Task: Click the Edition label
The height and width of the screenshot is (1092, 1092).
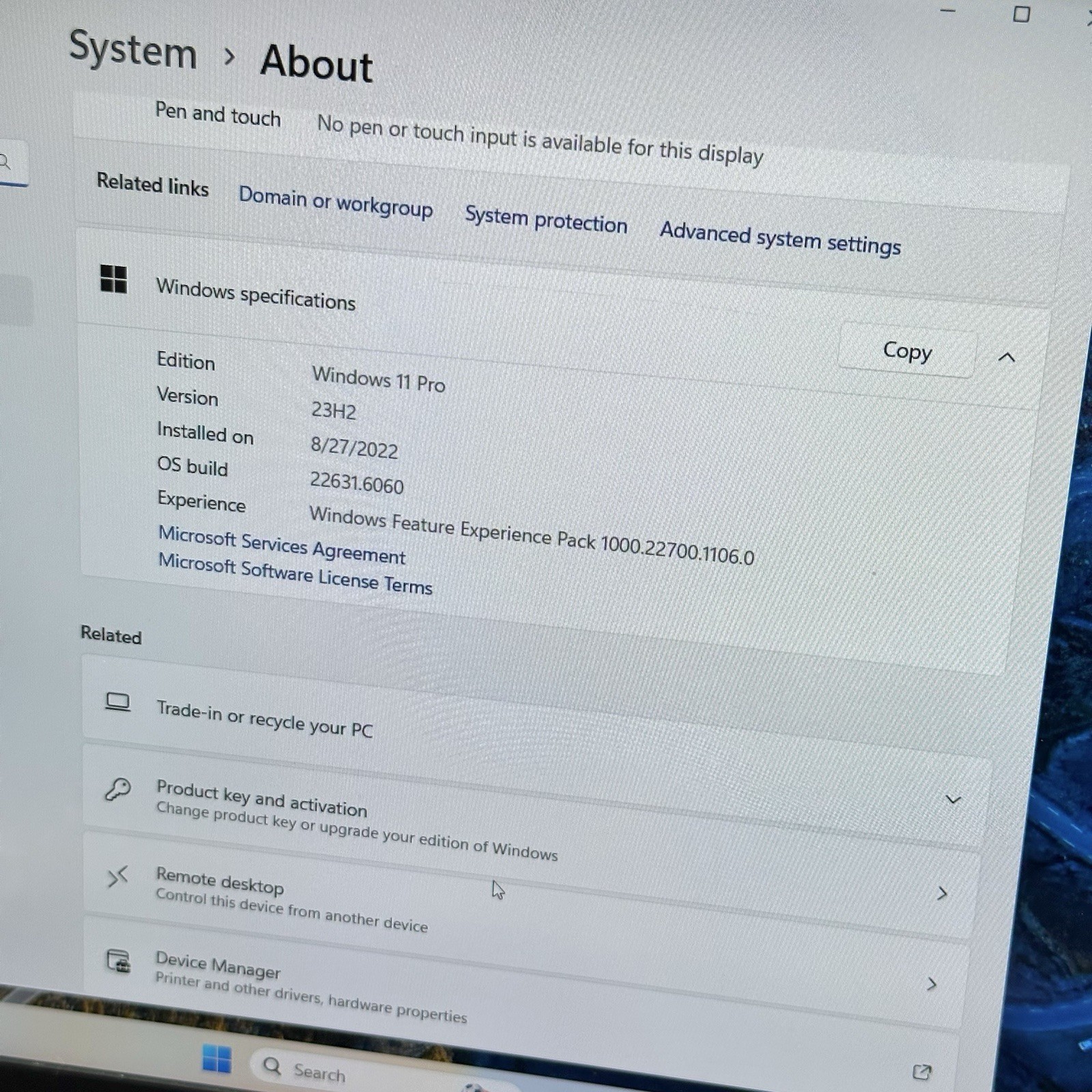Action: pos(186,360)
